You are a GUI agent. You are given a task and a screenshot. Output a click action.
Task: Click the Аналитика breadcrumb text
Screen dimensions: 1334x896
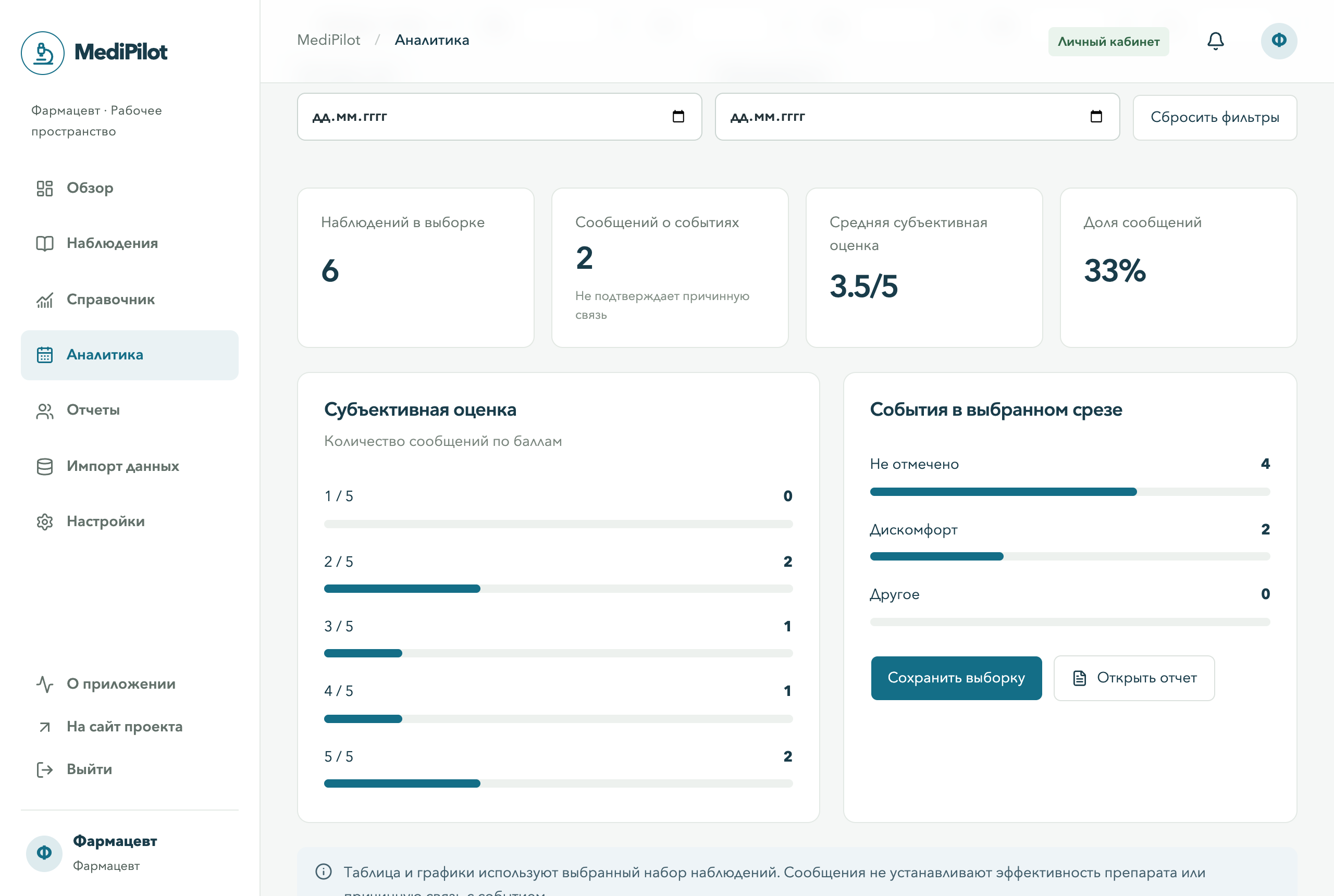coord(431,40)
